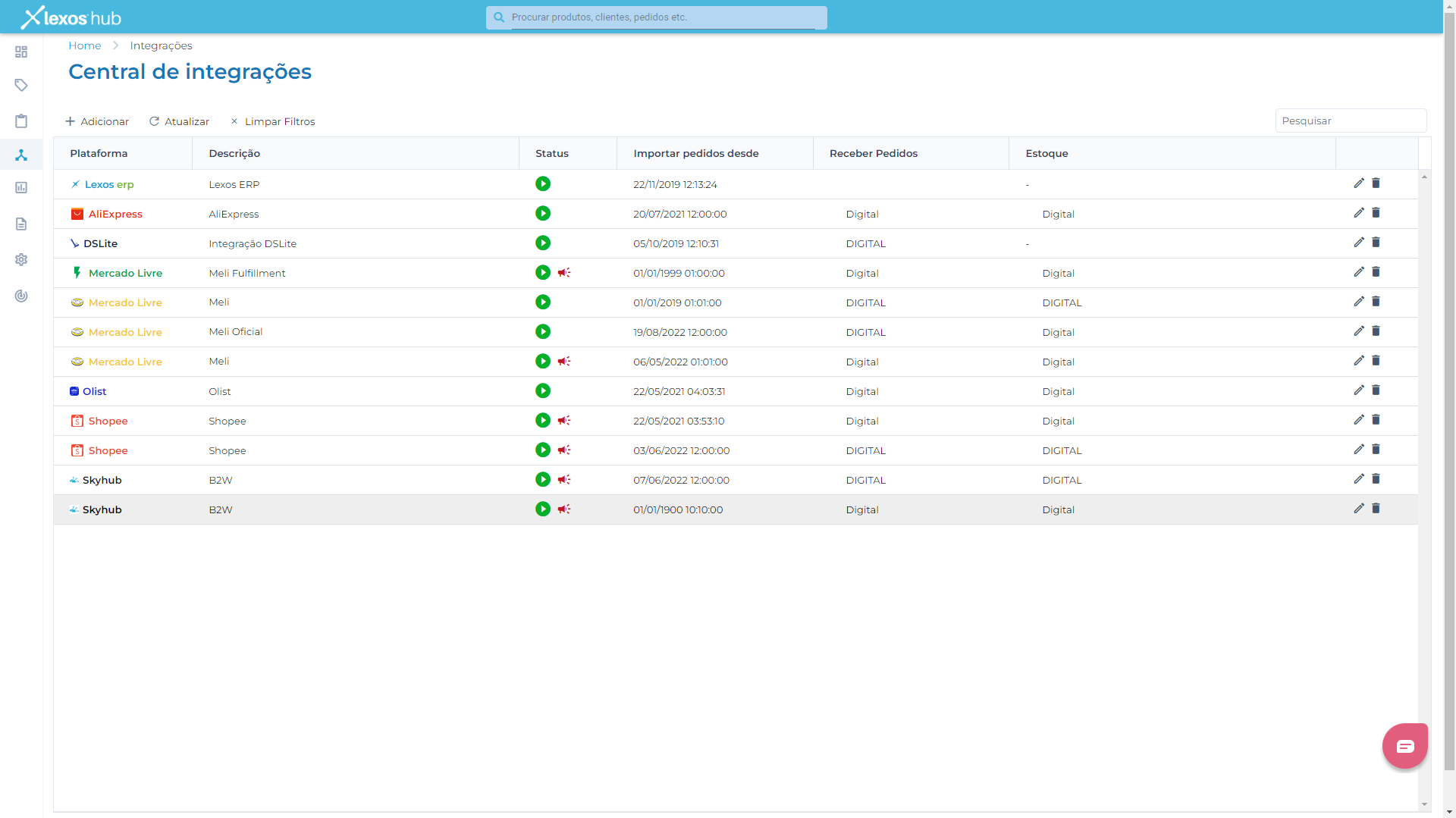Click the Adicionar button to add an integration
This screenshot has height=818, width=1456.
[97, 121]
